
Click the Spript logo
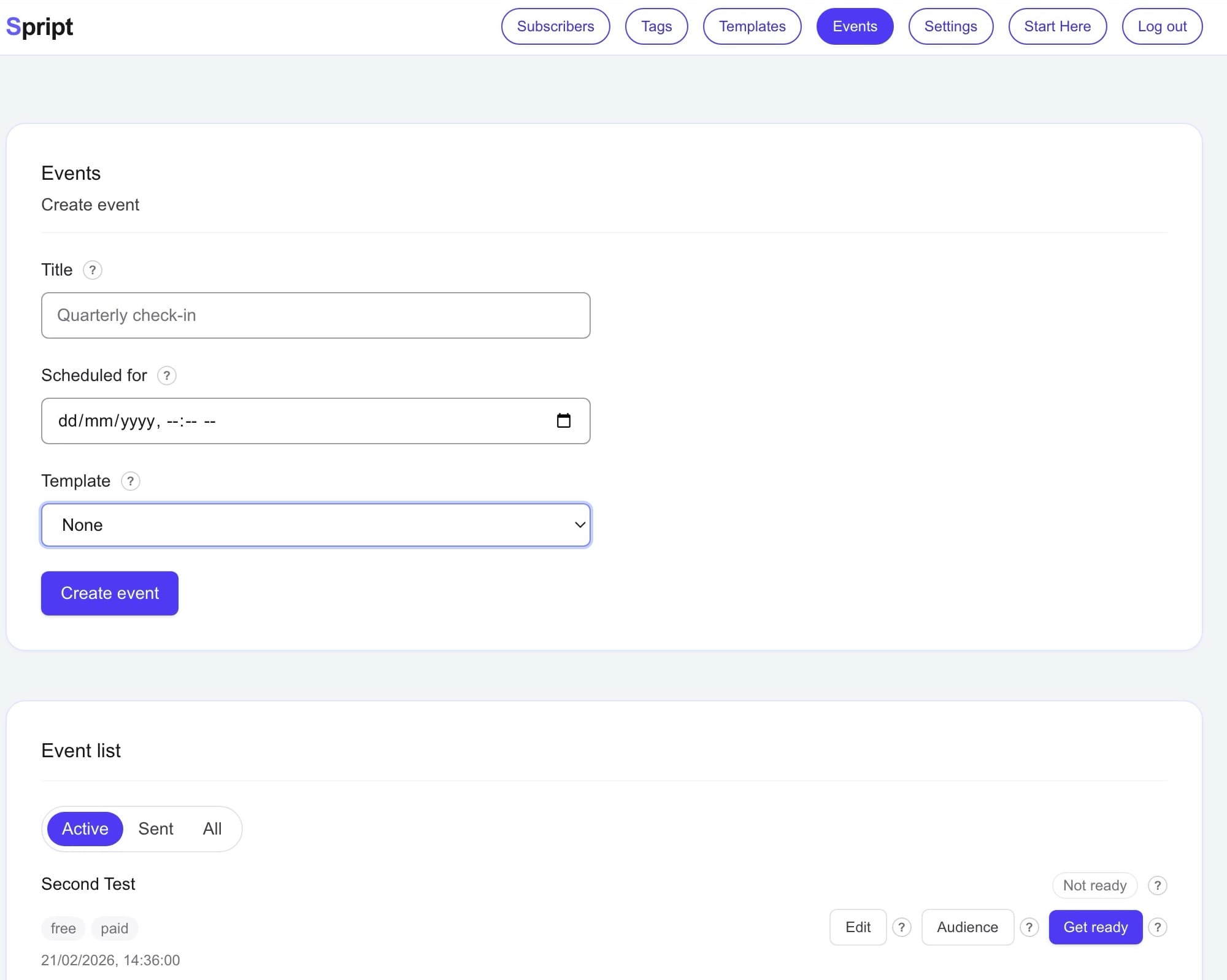[39, 26]
